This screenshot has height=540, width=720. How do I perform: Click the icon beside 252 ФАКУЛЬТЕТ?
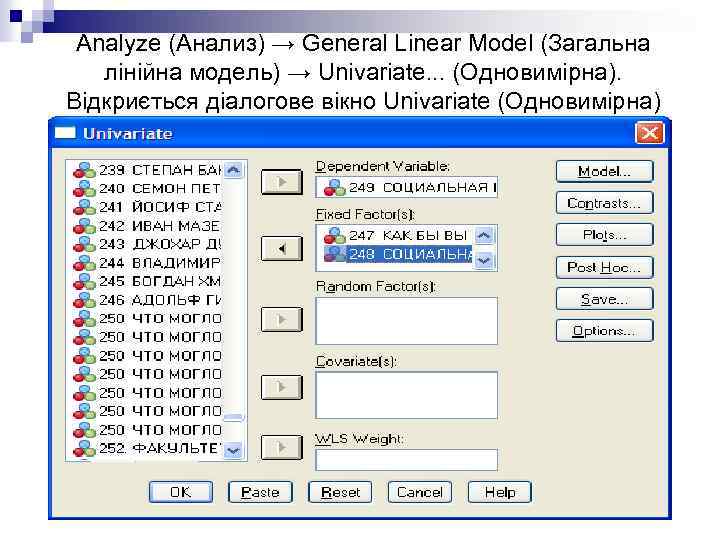pyautogui.click(x=84, y=448)
